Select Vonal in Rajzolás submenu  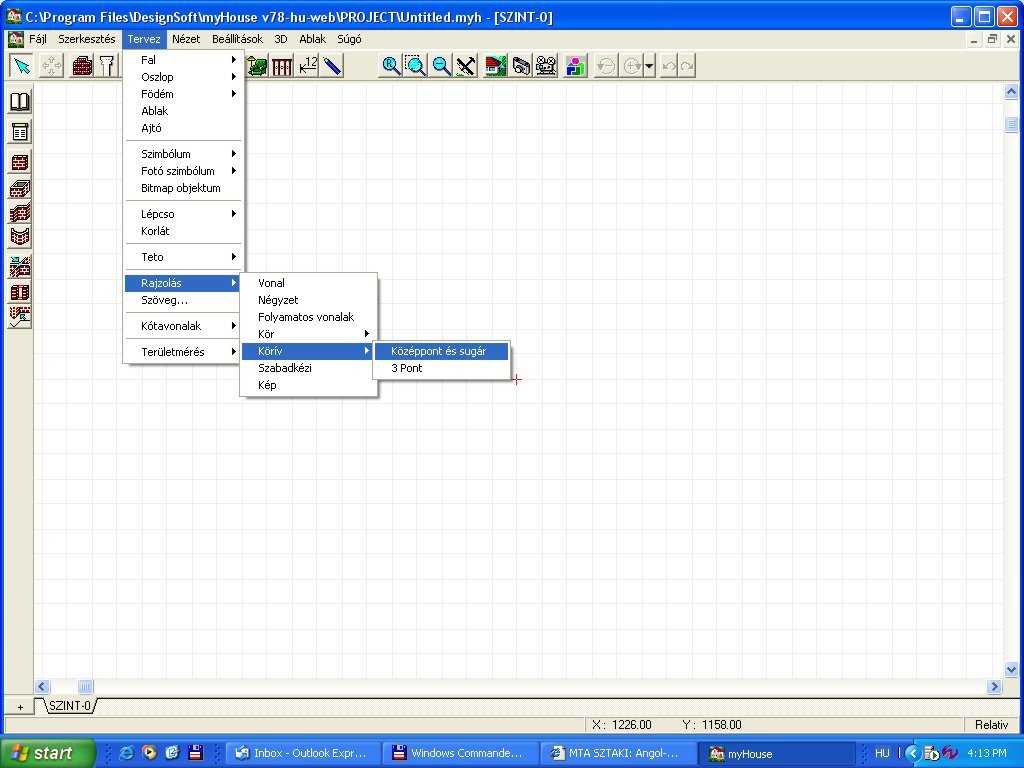pyautogui.click(x=309, y=283)
